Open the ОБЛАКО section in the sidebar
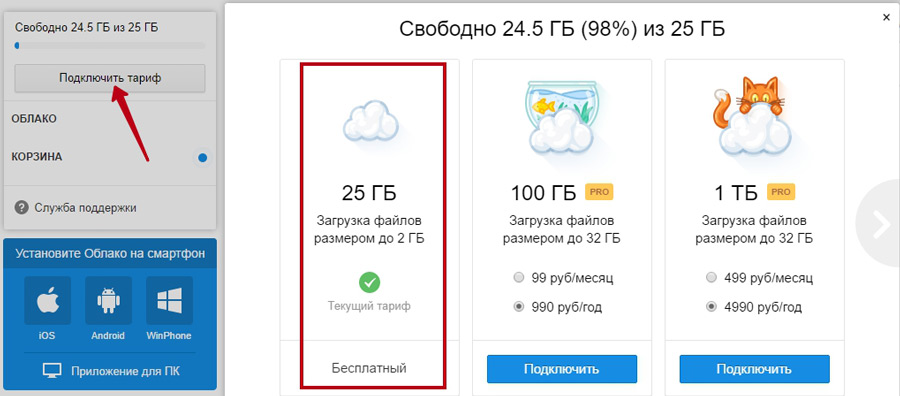The height and width of the screenshot is (396, 900). (34, 119)
